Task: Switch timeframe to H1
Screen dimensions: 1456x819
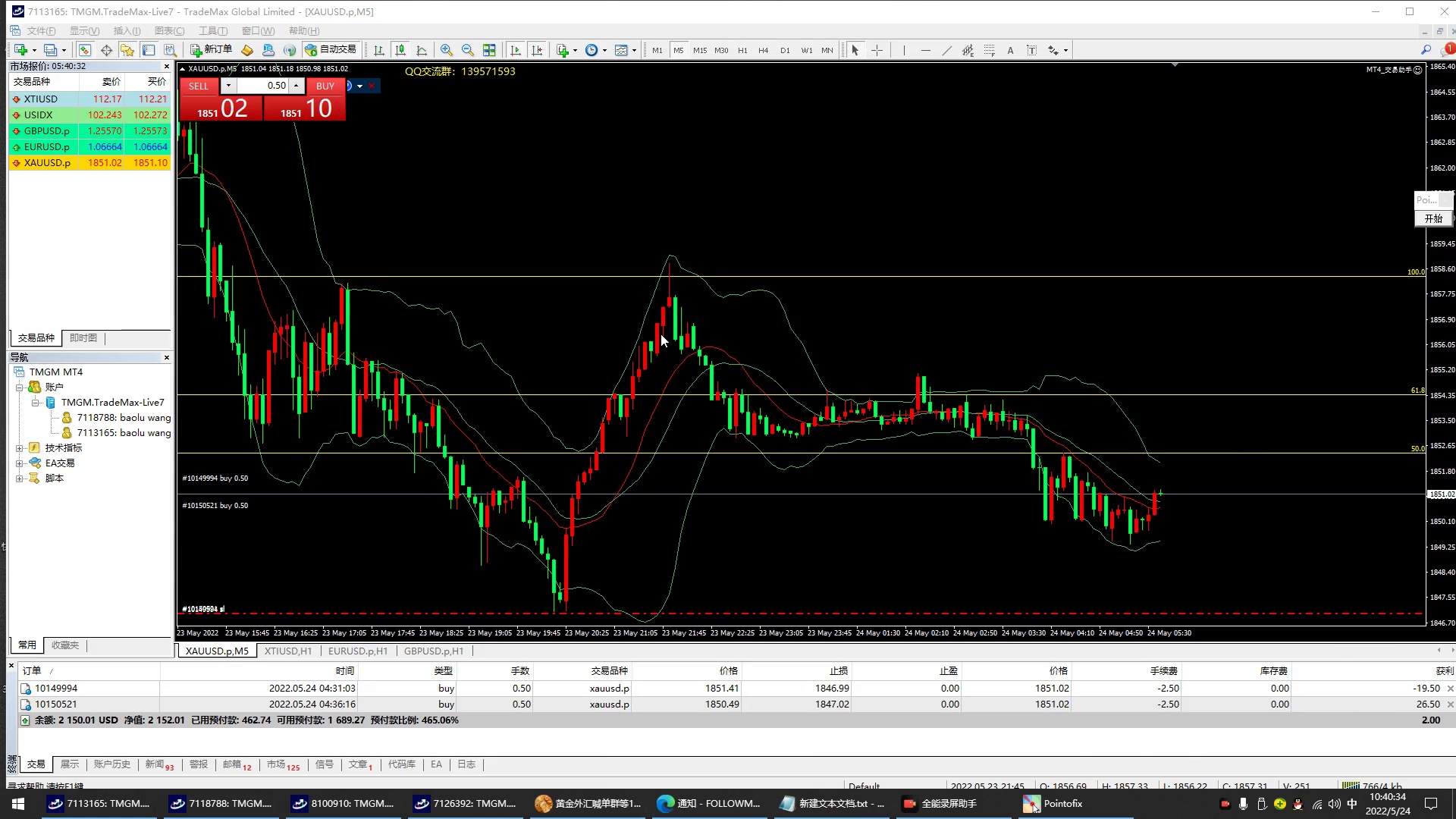Action: (x=742, y=50)
